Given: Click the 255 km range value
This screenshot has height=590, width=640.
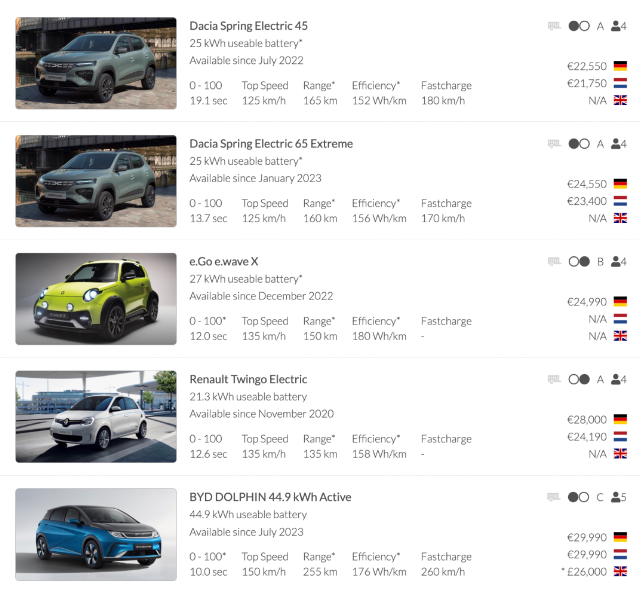Looking at the screenshot, I should tap(320, 572).
